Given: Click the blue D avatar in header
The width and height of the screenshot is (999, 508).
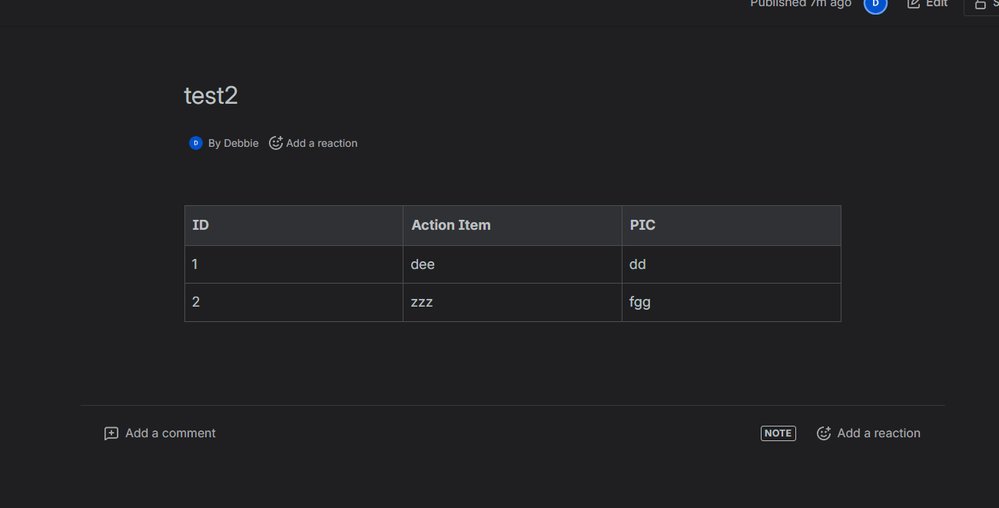Looking at the screenshot, I should 875,5.
